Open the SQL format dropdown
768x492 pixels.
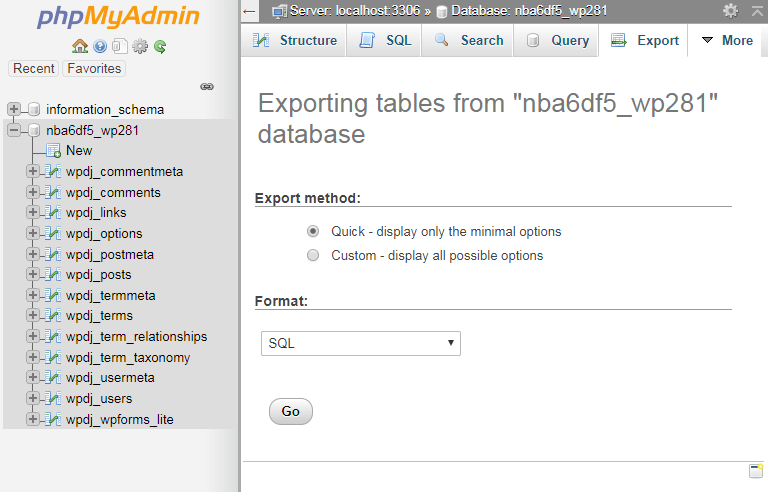tap(361, 344)
